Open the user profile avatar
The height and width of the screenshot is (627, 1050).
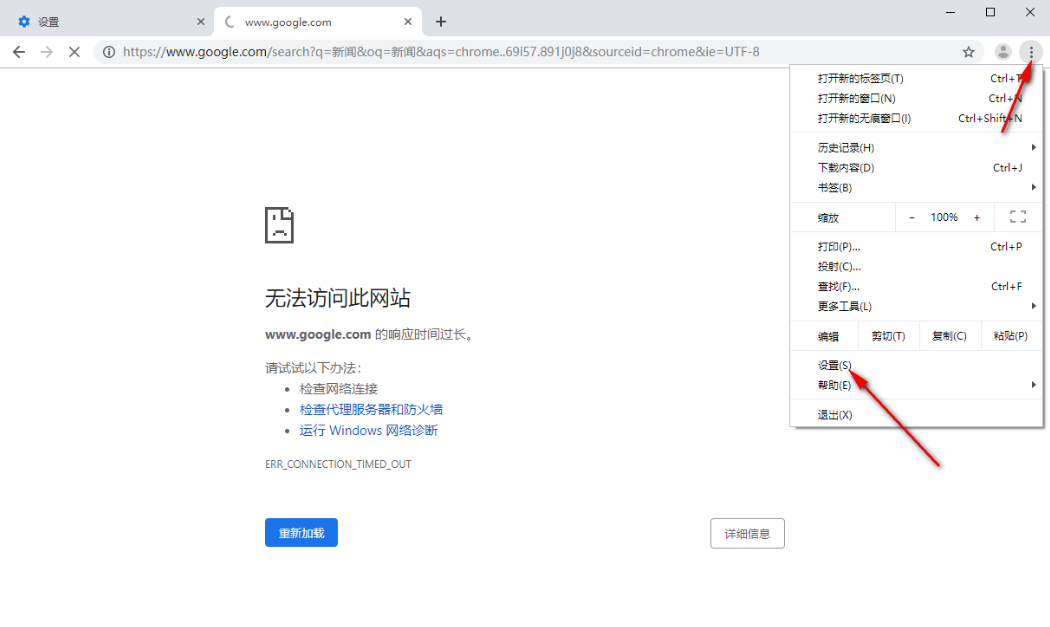point(1003,52)
